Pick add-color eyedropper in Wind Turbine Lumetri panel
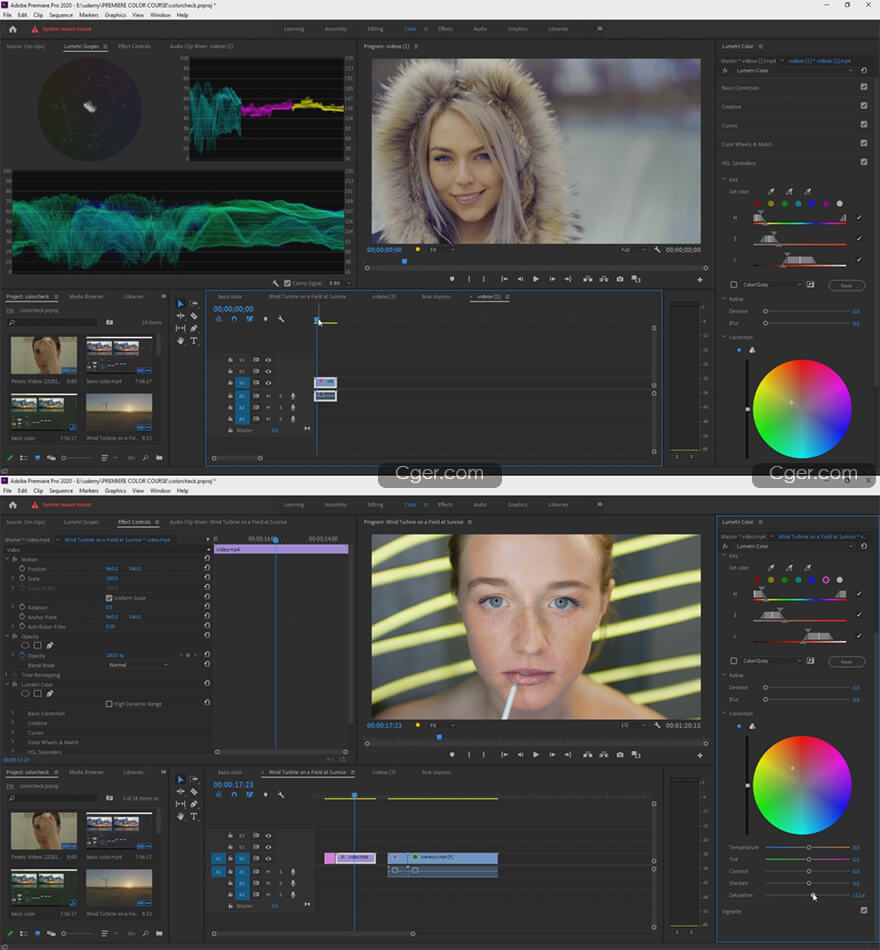 tap(789, 568)
